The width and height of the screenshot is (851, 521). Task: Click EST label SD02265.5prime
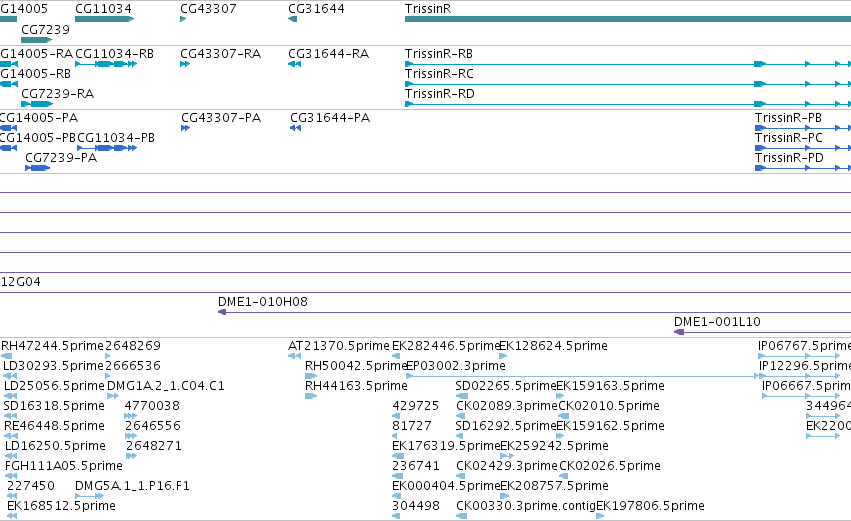click(x=506, y=386)
